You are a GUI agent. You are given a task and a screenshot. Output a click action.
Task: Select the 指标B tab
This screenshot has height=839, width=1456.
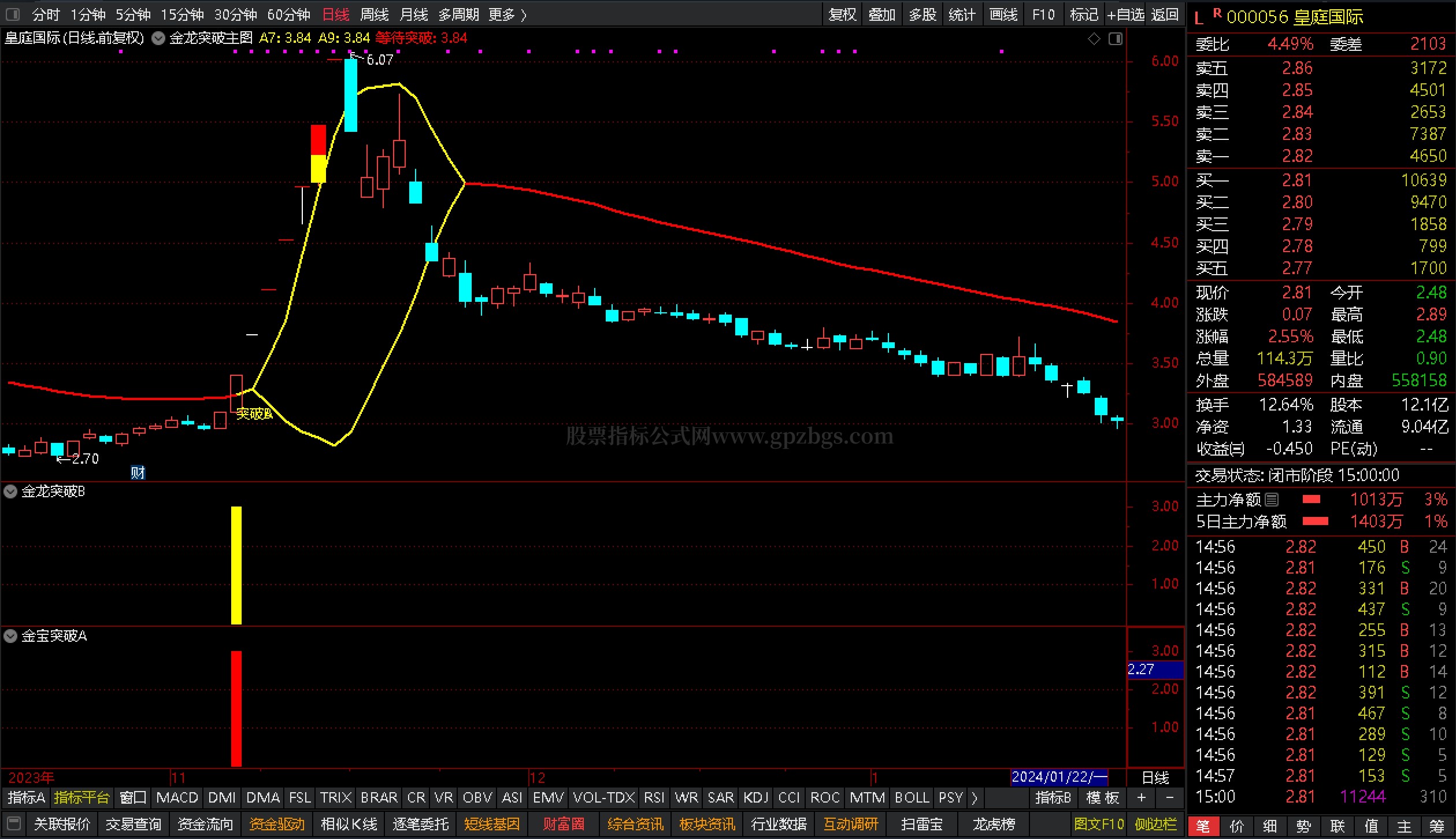coord(1053,798)
